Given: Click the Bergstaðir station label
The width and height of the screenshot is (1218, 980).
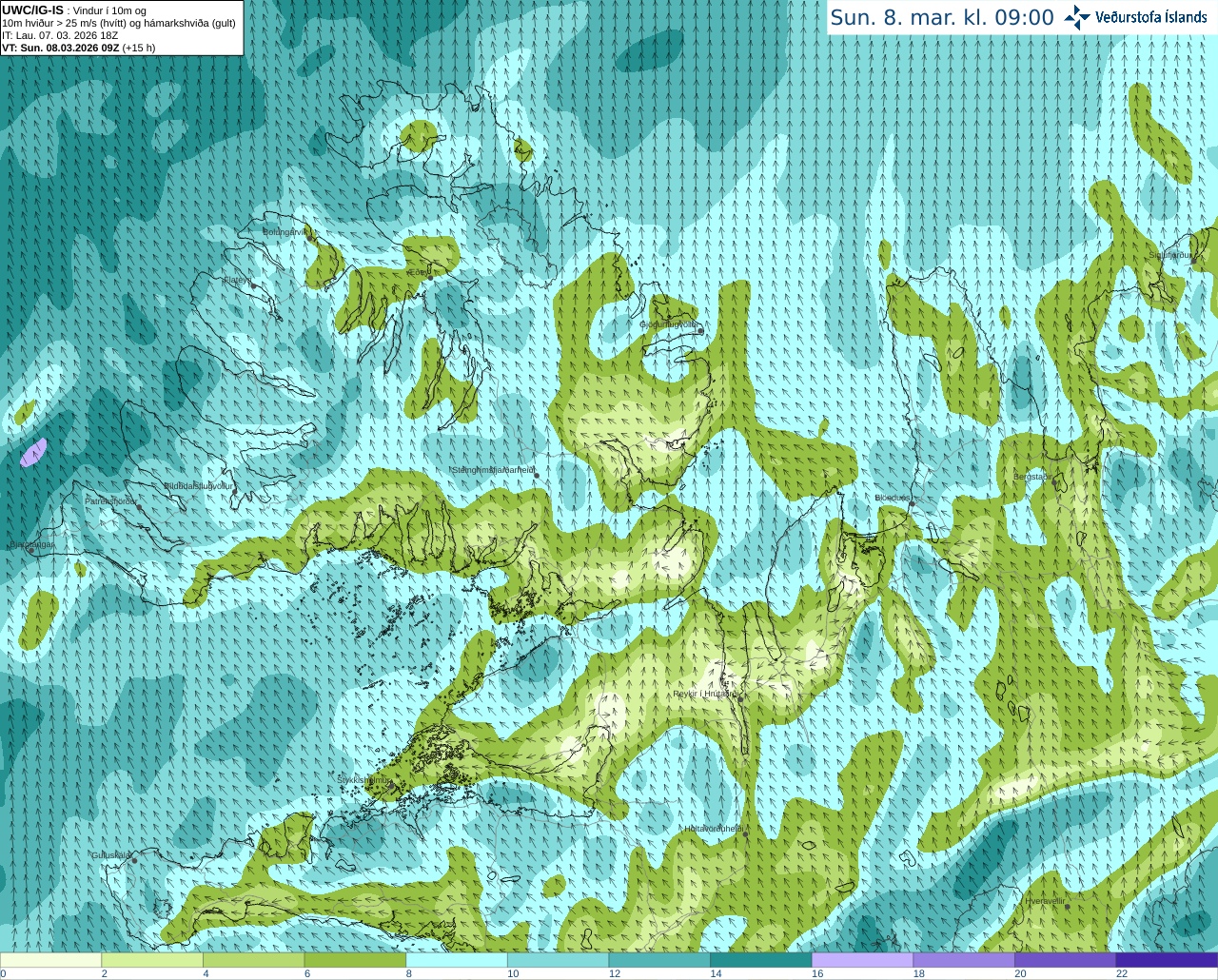Looking at the screenshot, I should point(1031,477).
